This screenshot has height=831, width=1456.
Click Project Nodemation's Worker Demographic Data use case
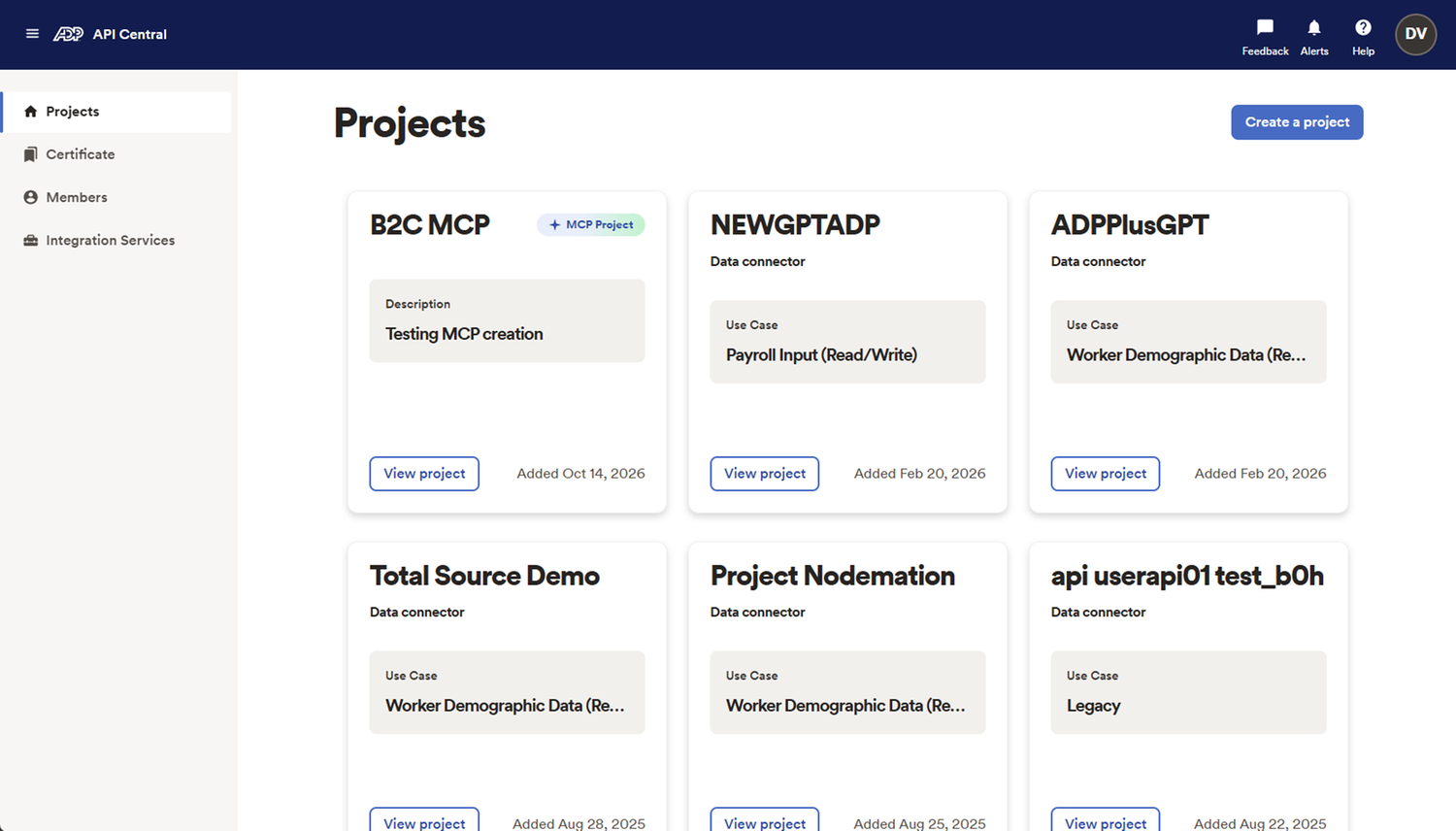click(x=845, y=706)
